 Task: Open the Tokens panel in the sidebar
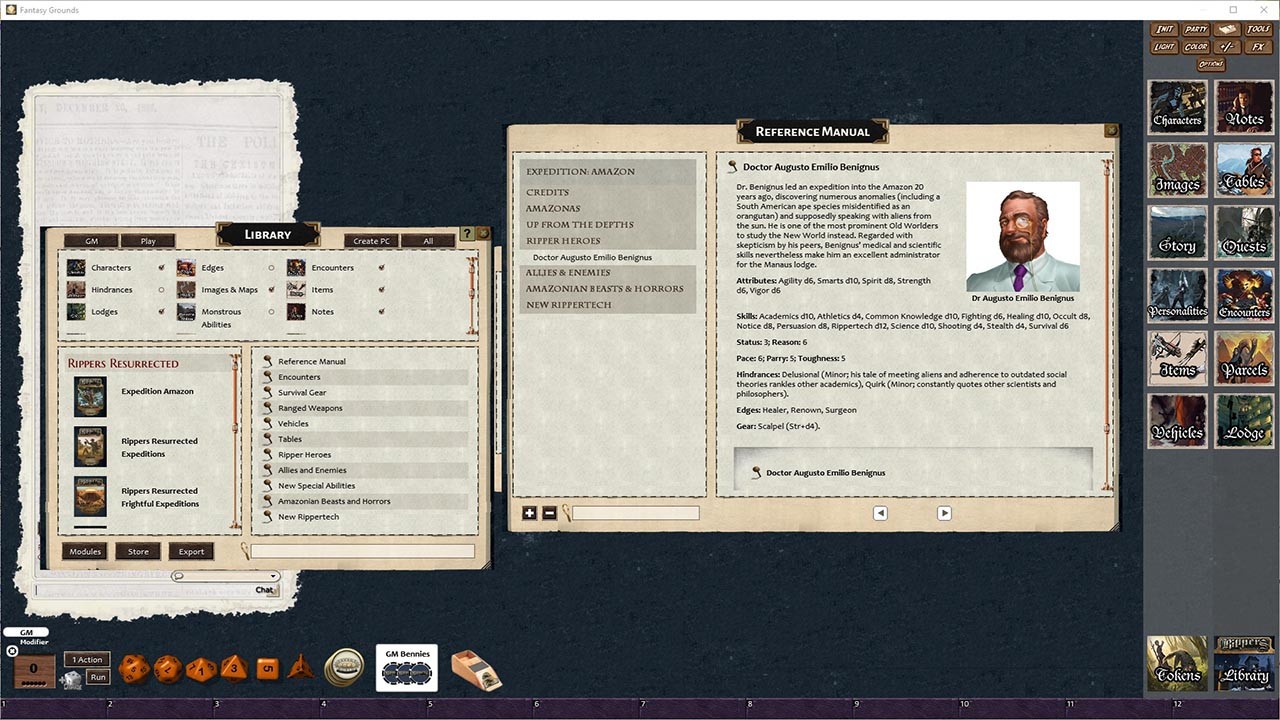[1177, 662]
